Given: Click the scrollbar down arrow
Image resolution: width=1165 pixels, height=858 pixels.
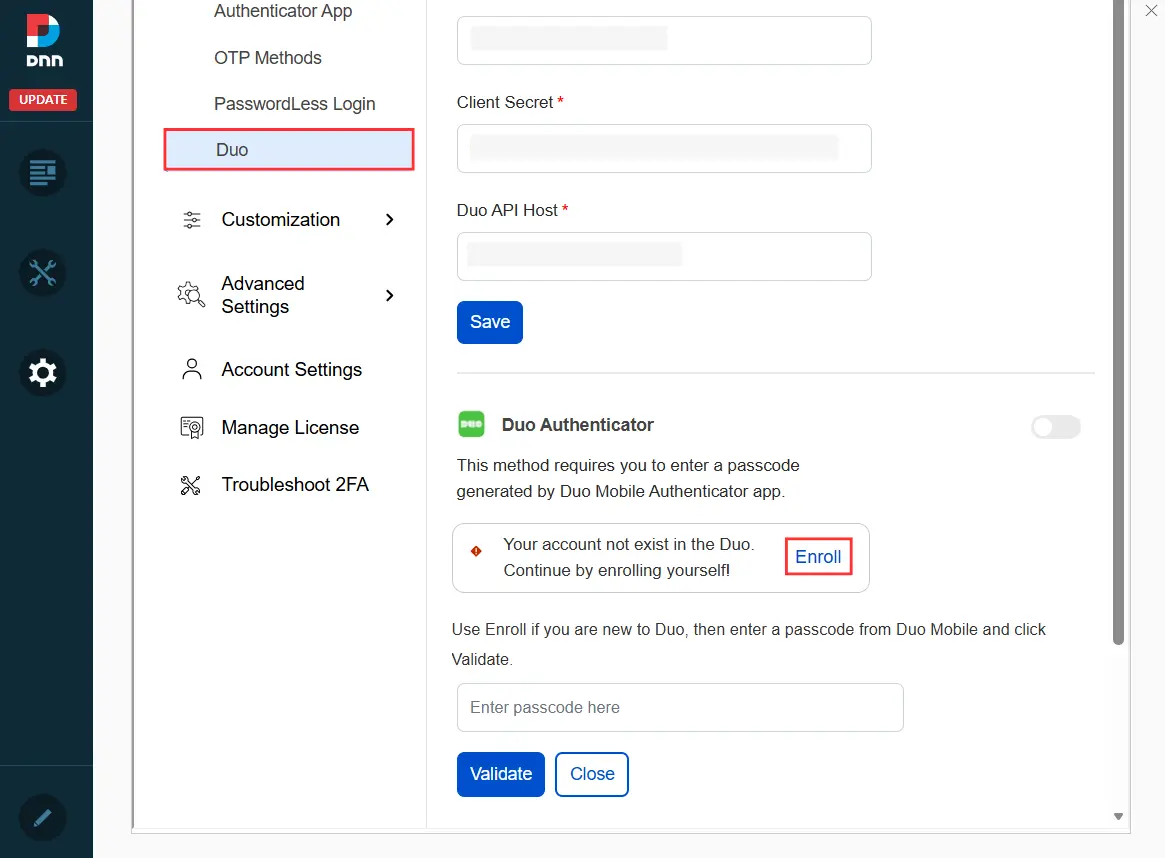Looking at the screenshot, I should tap(1118, 816).
